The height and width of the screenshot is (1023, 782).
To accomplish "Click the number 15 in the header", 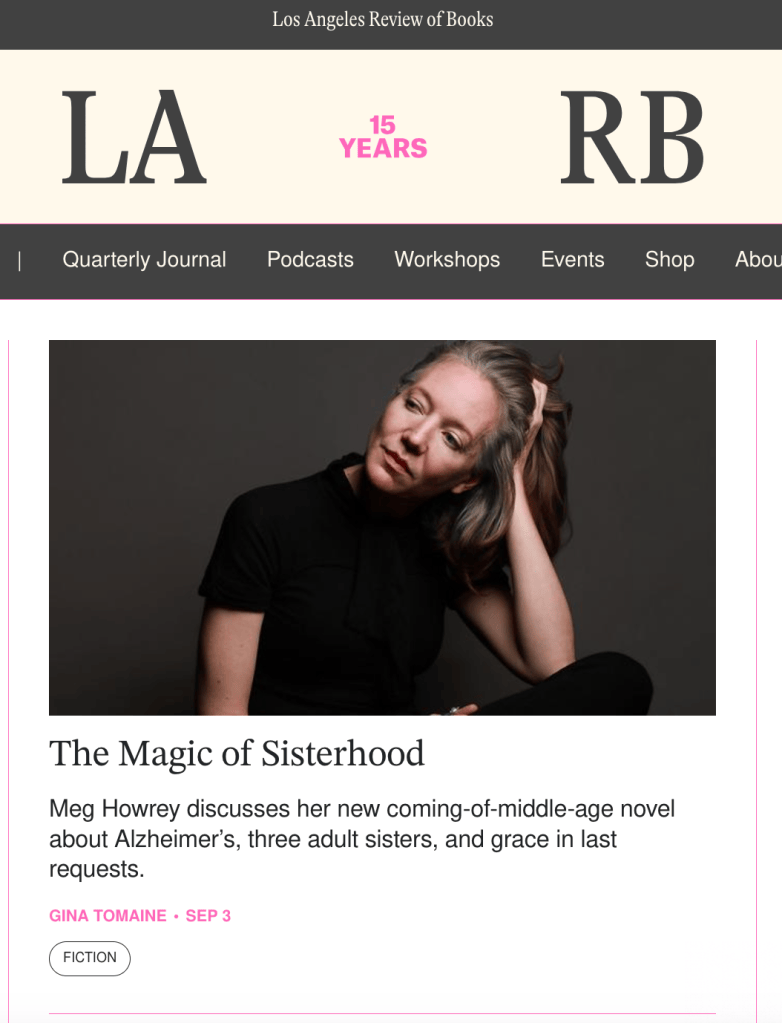I will click(x=382, y=125).
